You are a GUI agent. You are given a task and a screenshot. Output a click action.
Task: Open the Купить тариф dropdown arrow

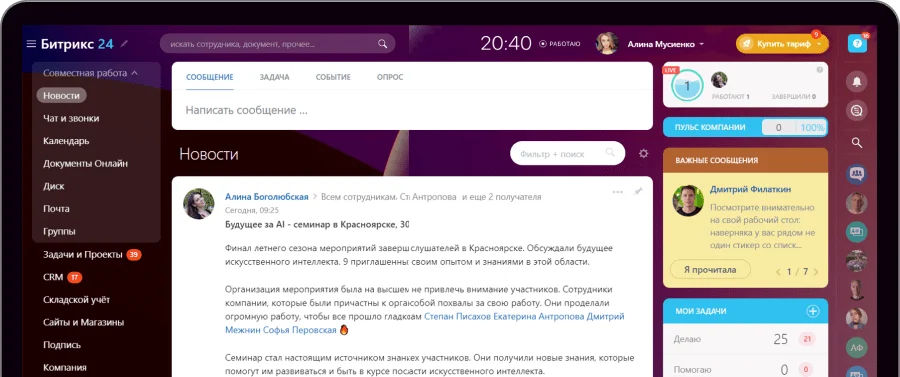pyautogui.click(x=819, y=44)
